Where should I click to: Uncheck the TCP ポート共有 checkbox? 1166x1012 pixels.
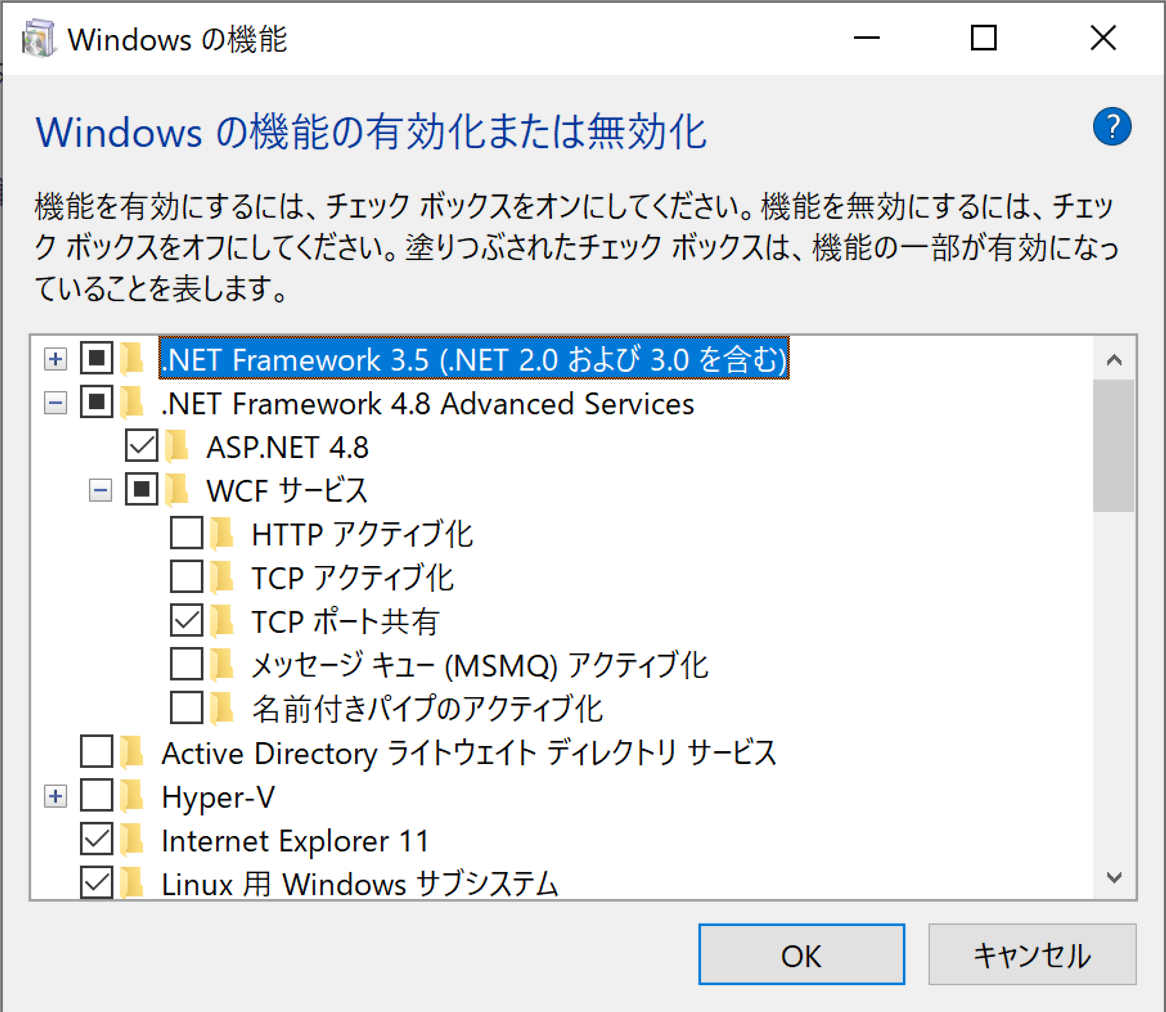[186, 621]
